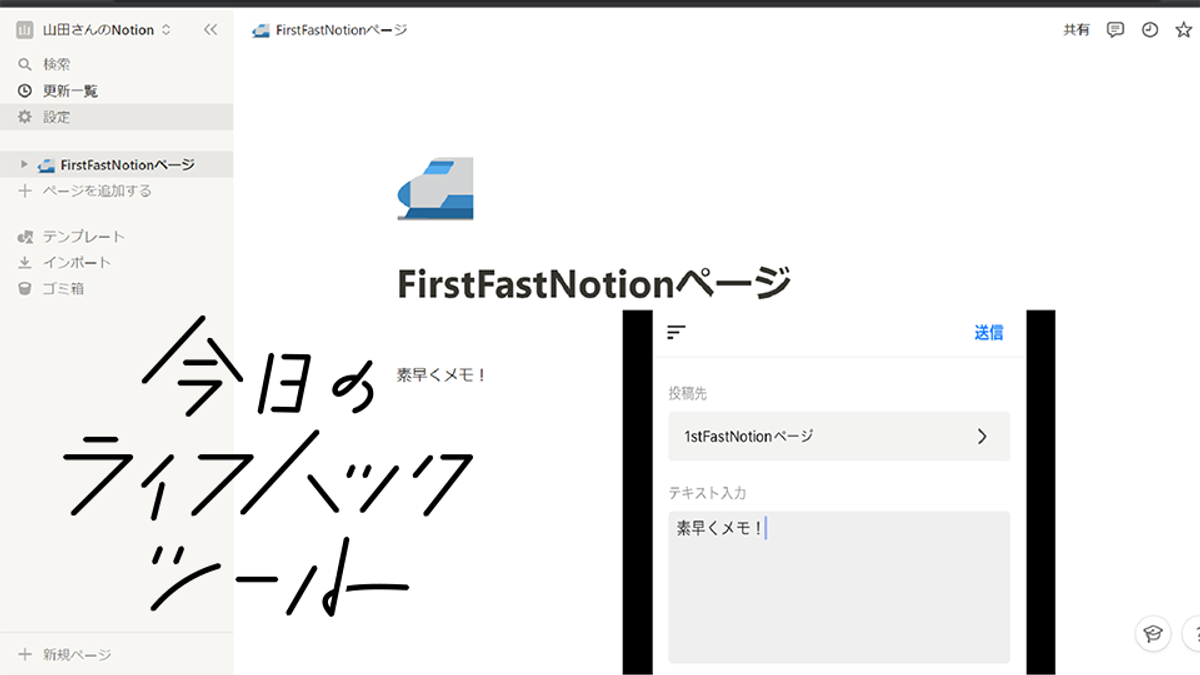Open the hamburger menu icon in the phone app
Image resolution: width=1200 pixels, height=675 pixels.
pos(677,332)
